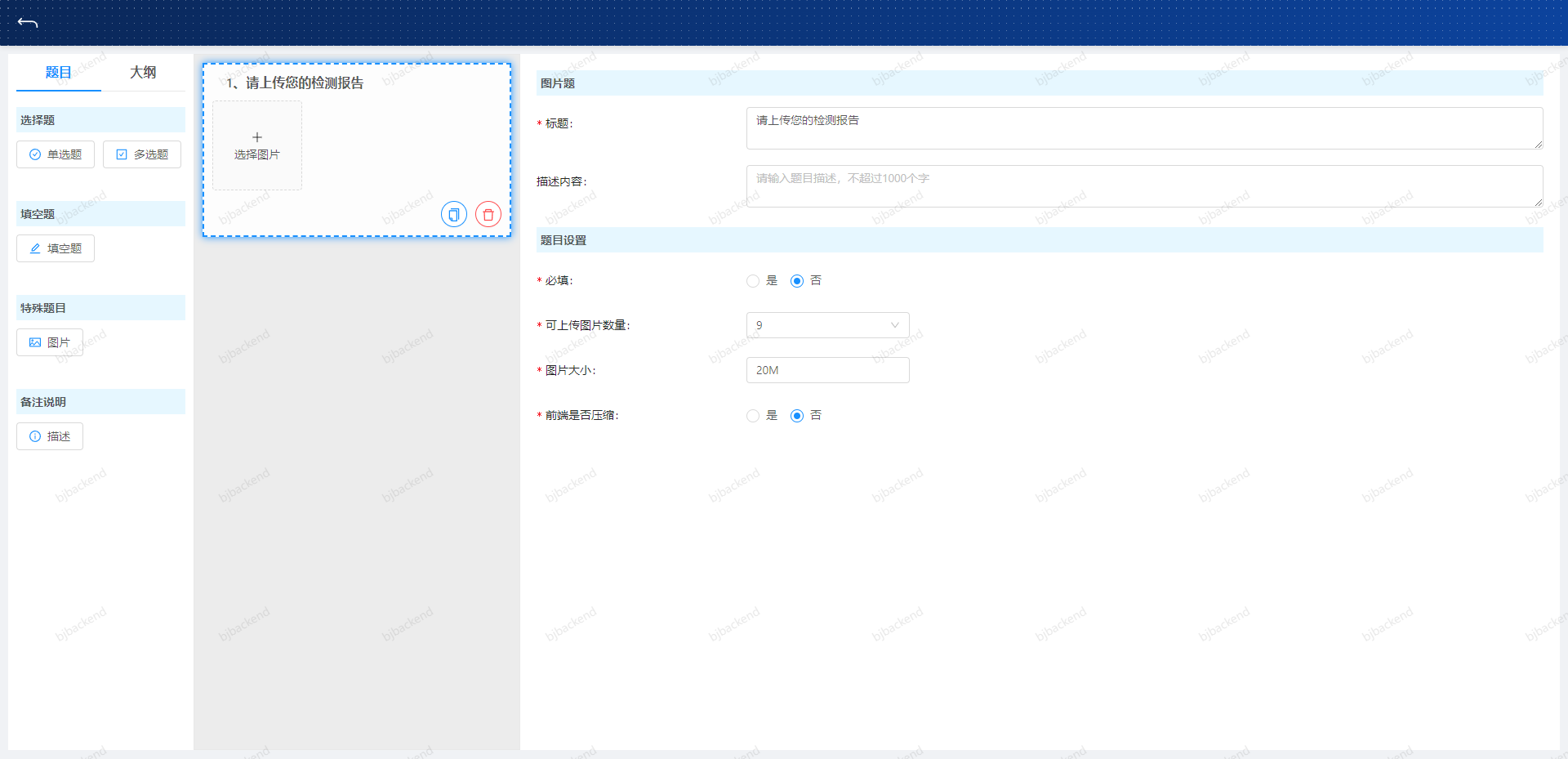Add a 图片 image question
The image size is (1568, 759).
50,342
